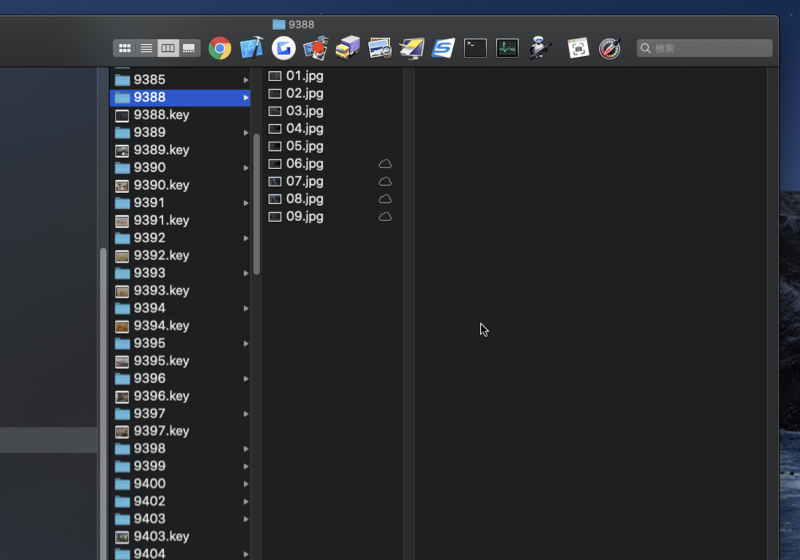Image resolution: width=800 pixels, height=560 pixels.
Task: Select file 02.jpg
Action: (305, 93)
